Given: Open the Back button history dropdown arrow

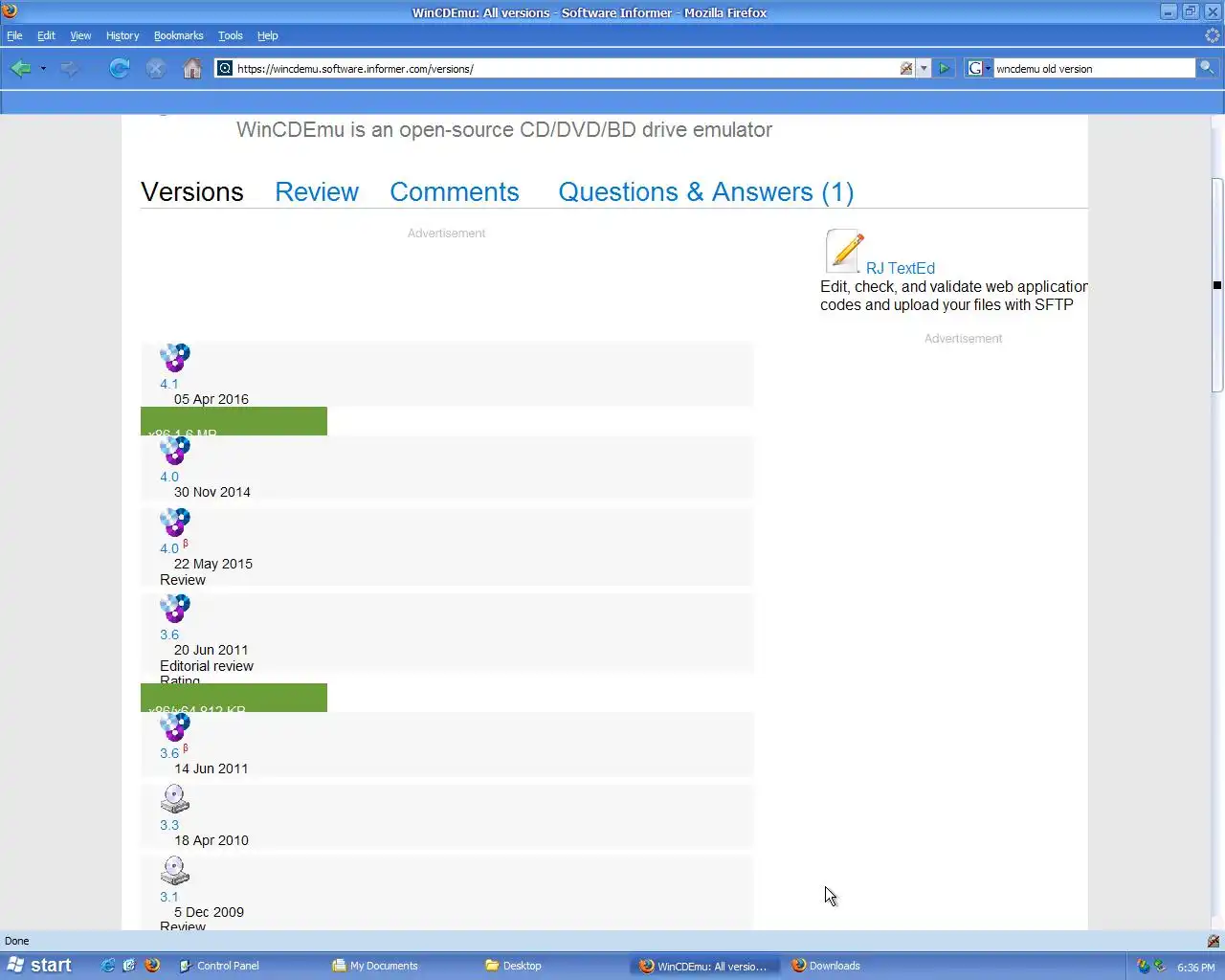Looking at the screenshot, I should (43, 69).
